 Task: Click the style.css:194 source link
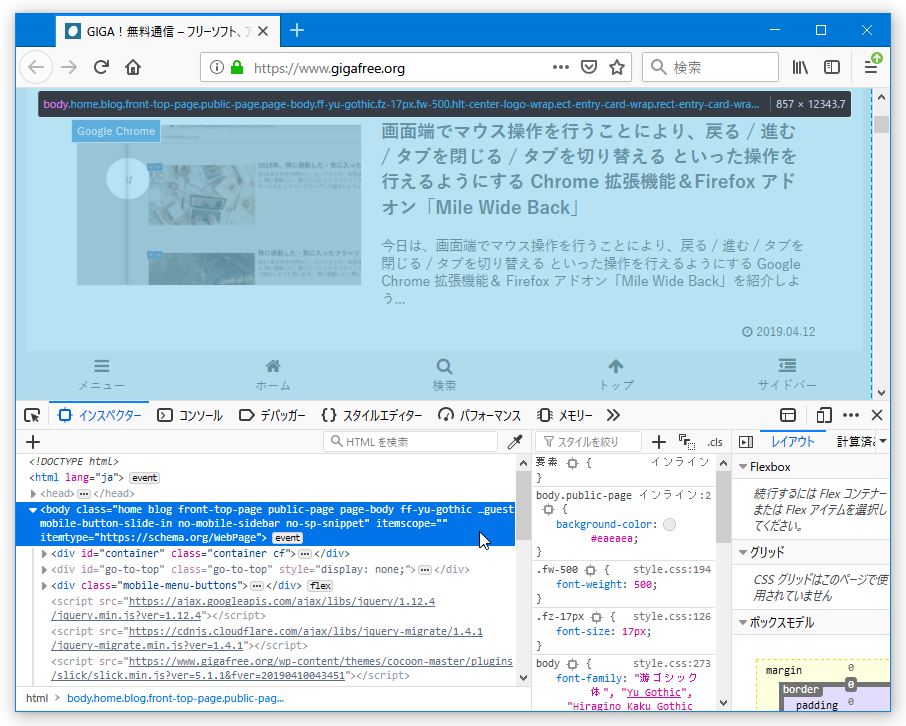672,569
